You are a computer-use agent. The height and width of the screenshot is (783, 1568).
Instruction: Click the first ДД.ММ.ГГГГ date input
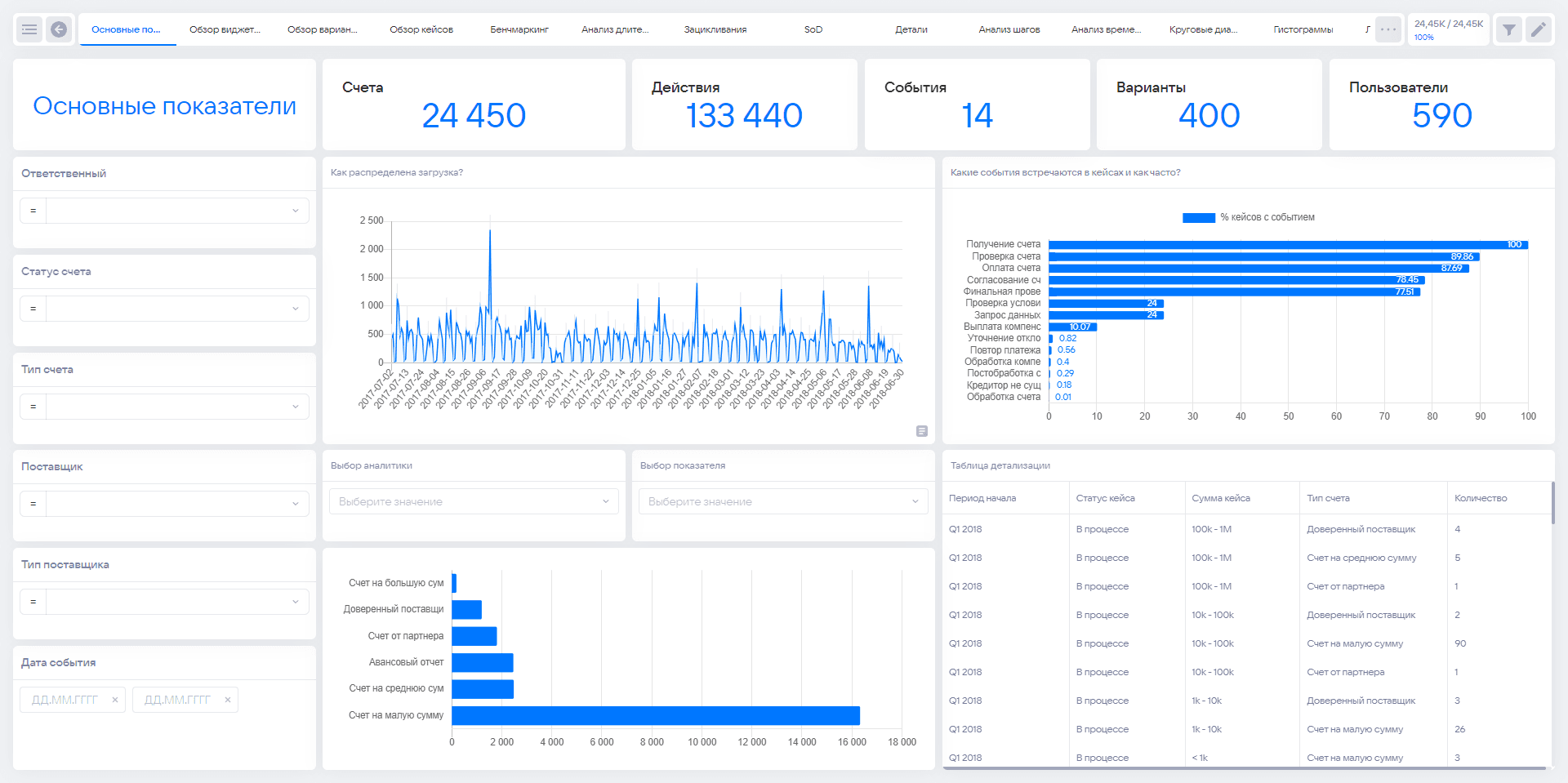65,700
